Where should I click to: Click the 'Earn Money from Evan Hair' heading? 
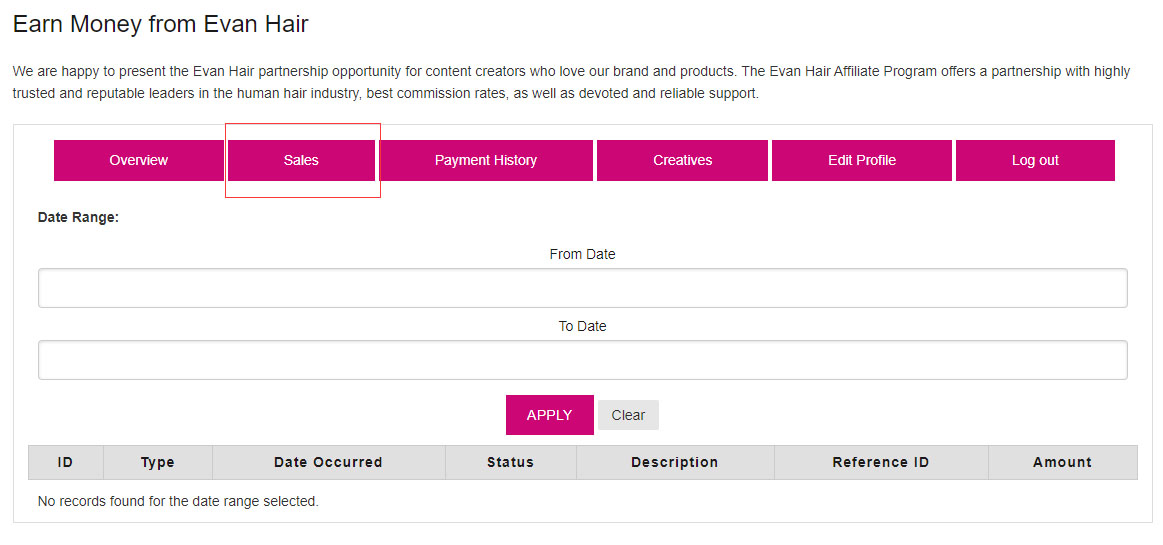pos(161,24)
